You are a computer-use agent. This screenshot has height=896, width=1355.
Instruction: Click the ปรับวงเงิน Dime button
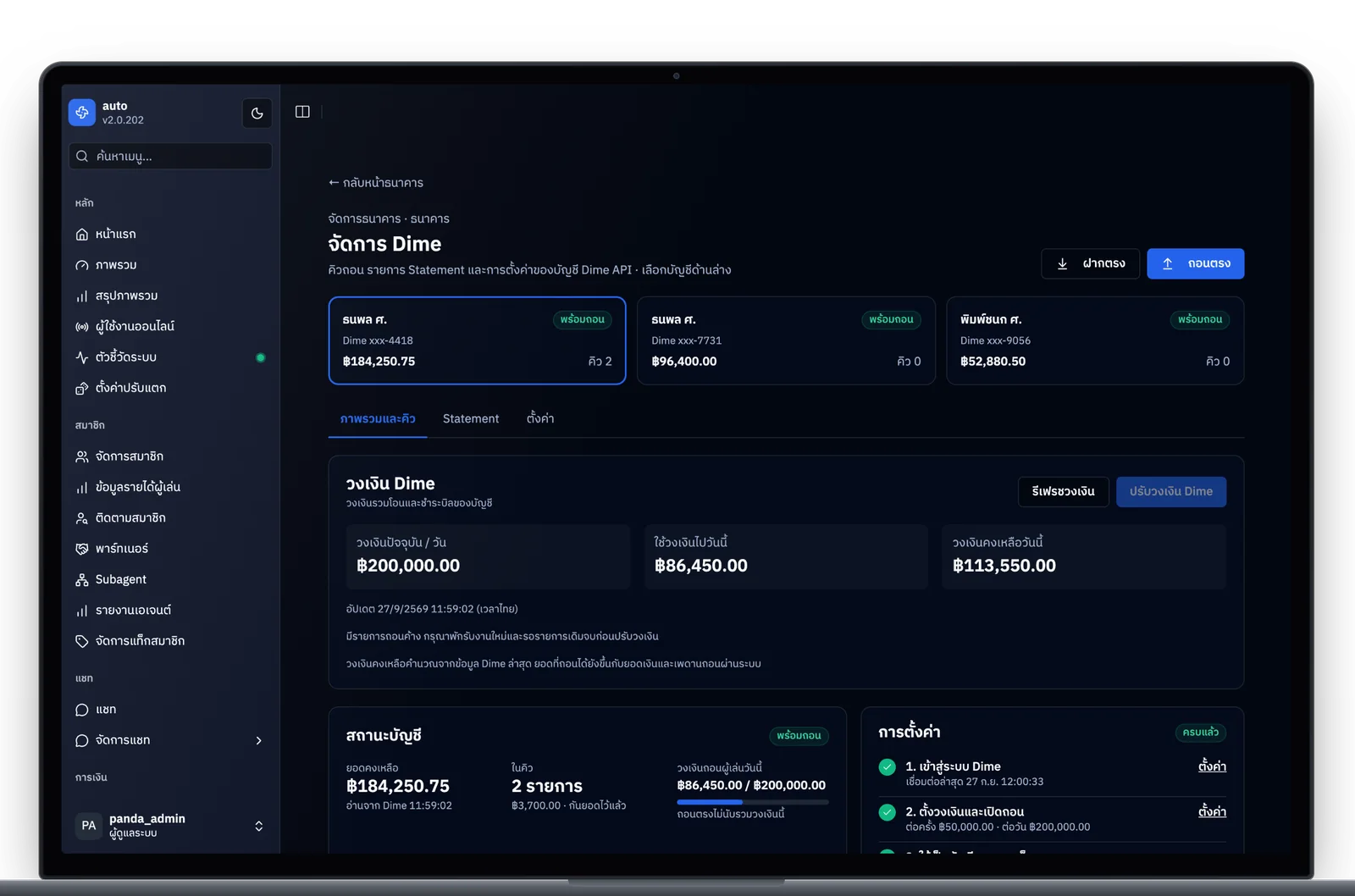tap(1171, 492)
